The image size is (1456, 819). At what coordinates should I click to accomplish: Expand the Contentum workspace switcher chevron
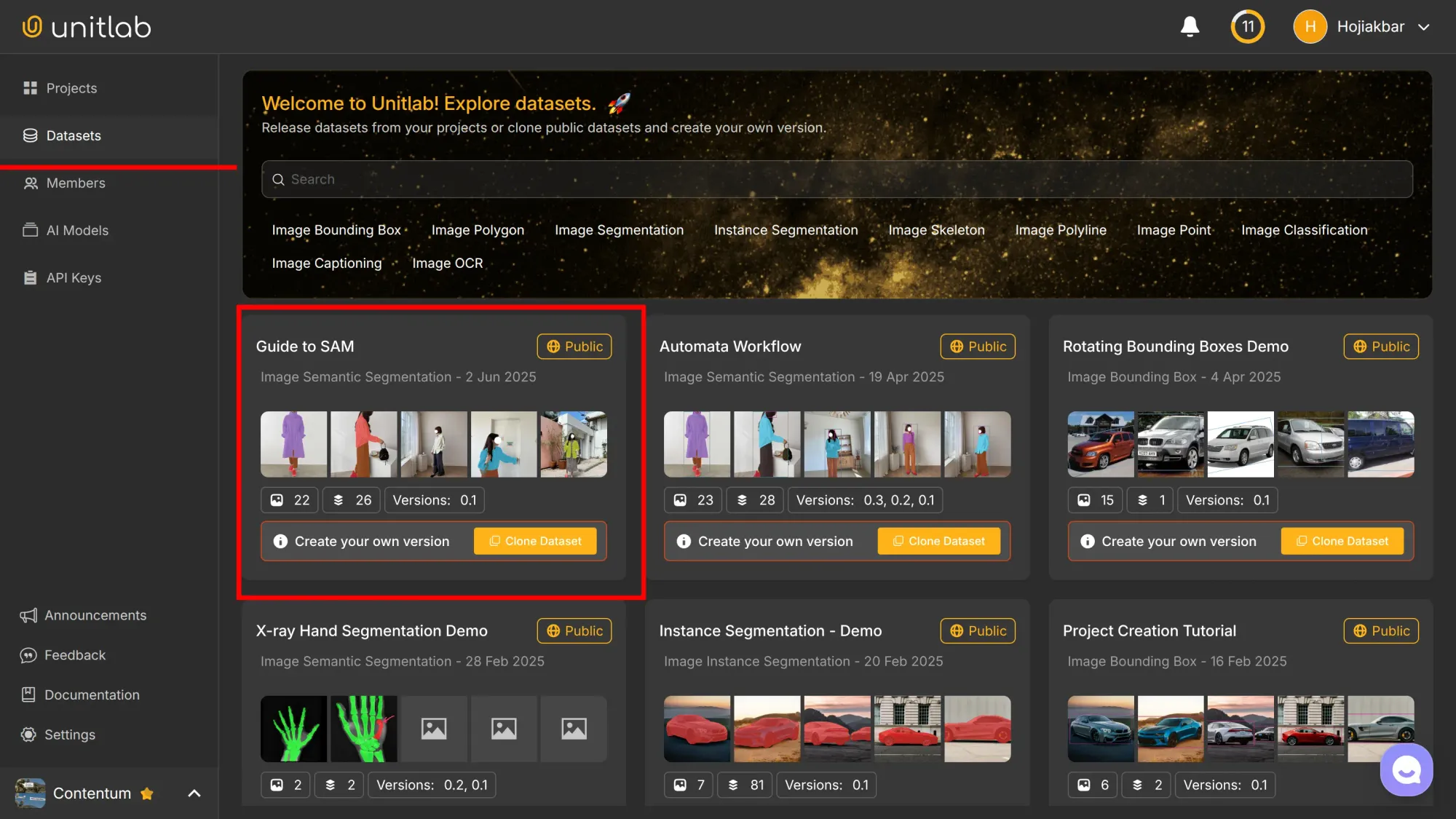click(194, 794)
